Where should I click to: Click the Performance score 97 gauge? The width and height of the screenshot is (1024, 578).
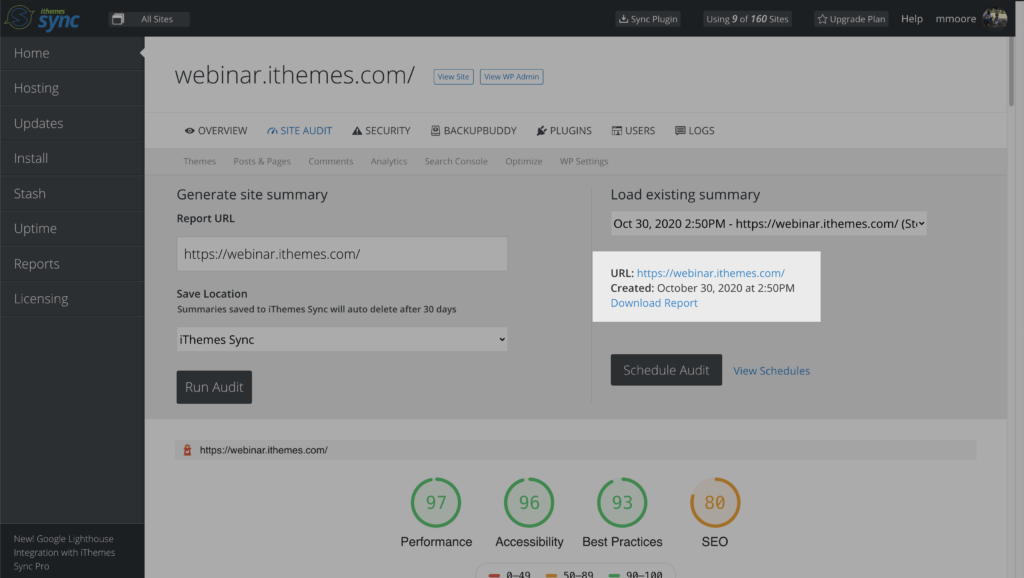[436, 502]
